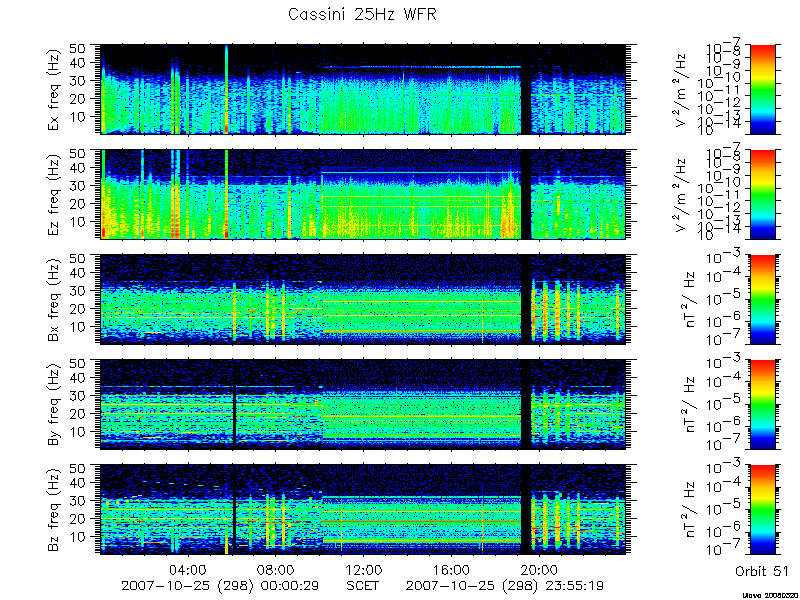800x600 pixels.
Task: Select the Ez spectrogram color scale bar
Action: [x=762, y=194]
